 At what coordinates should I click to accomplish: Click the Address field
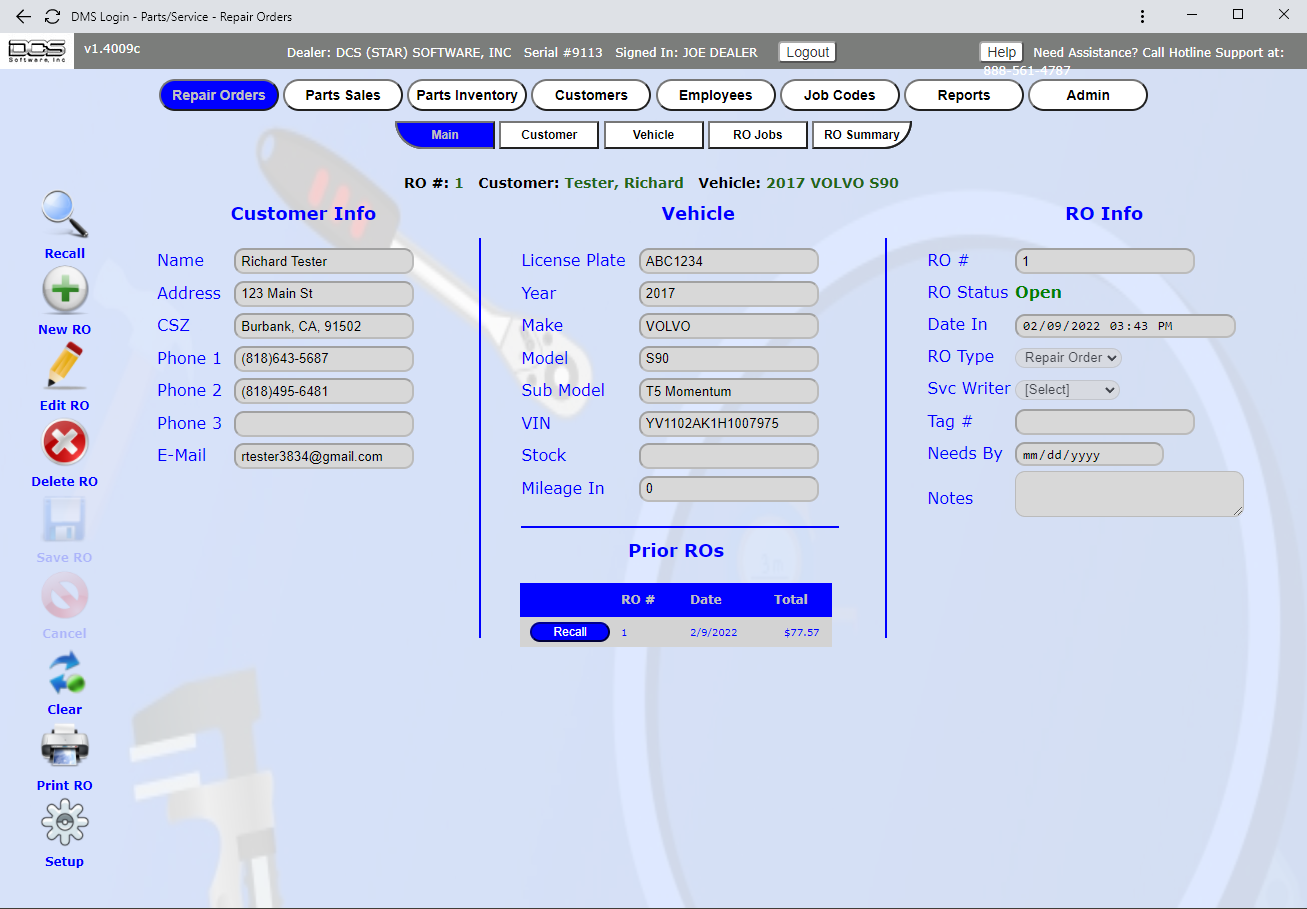(324, 294)
